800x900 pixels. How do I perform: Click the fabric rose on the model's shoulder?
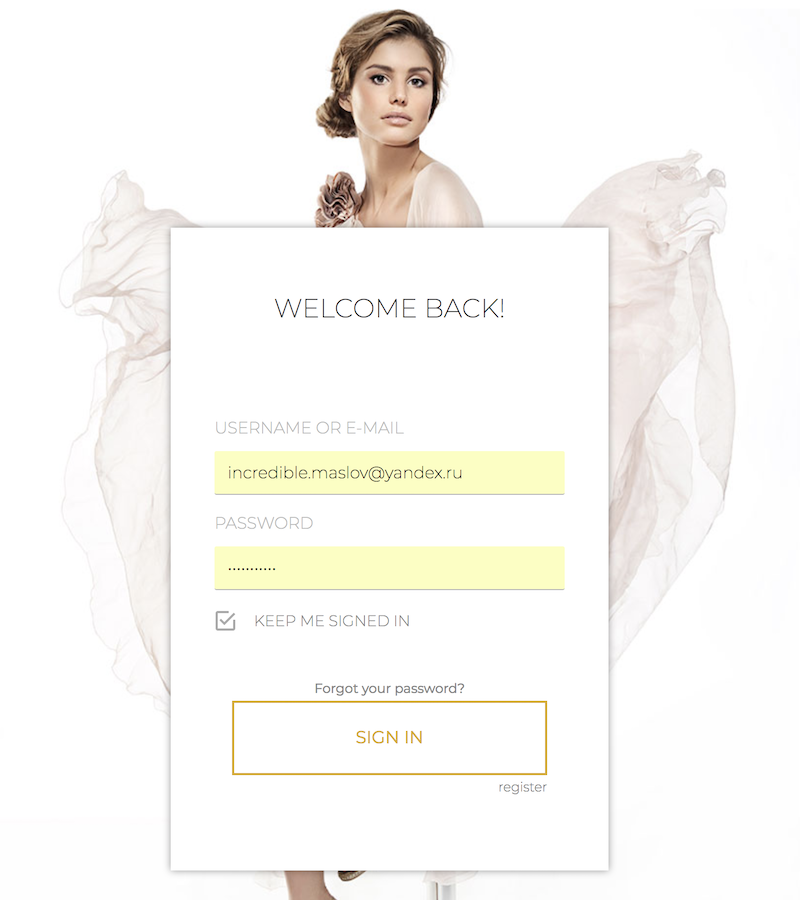[x=340, y=198]
